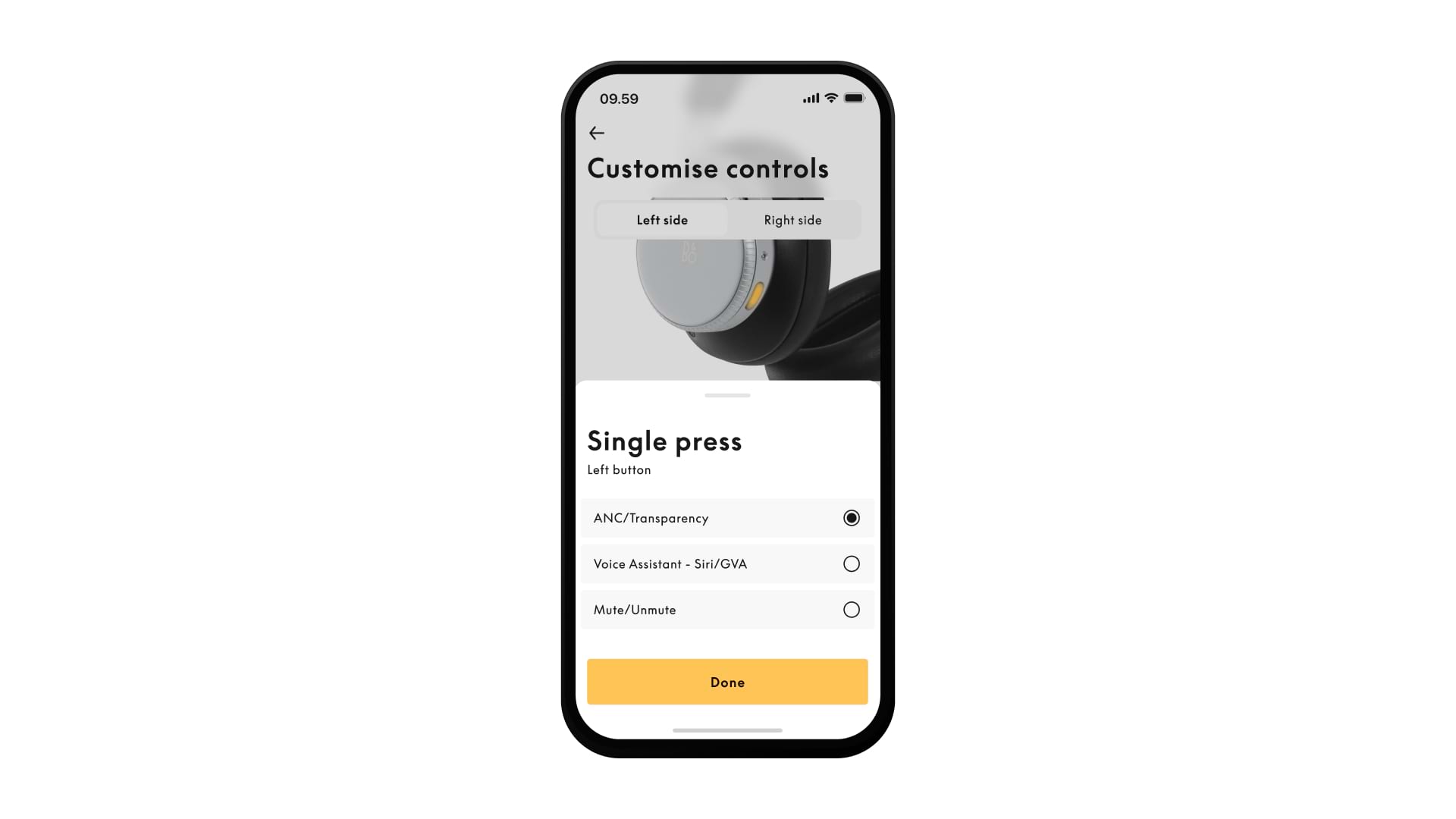Tap the headphone image thumbnail
The image size is (1456, 819).
click(x=728, y=295)
